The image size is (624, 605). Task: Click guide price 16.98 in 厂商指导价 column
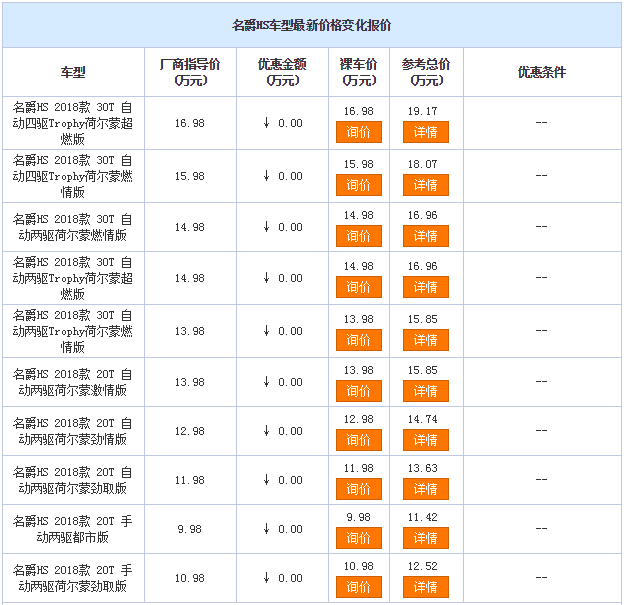(x=190, y=123)
